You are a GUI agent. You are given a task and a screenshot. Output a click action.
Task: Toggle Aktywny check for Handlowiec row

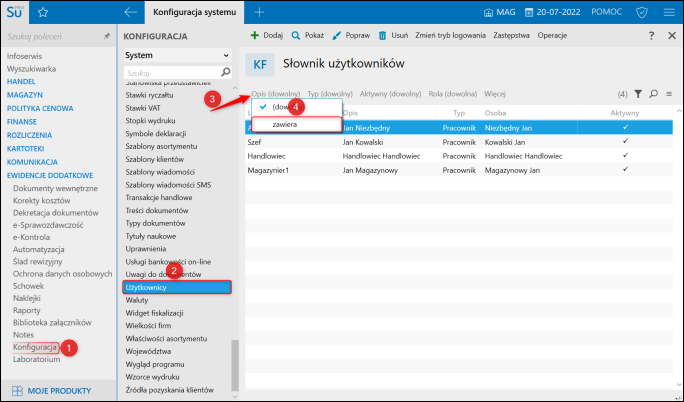[626, 155]
